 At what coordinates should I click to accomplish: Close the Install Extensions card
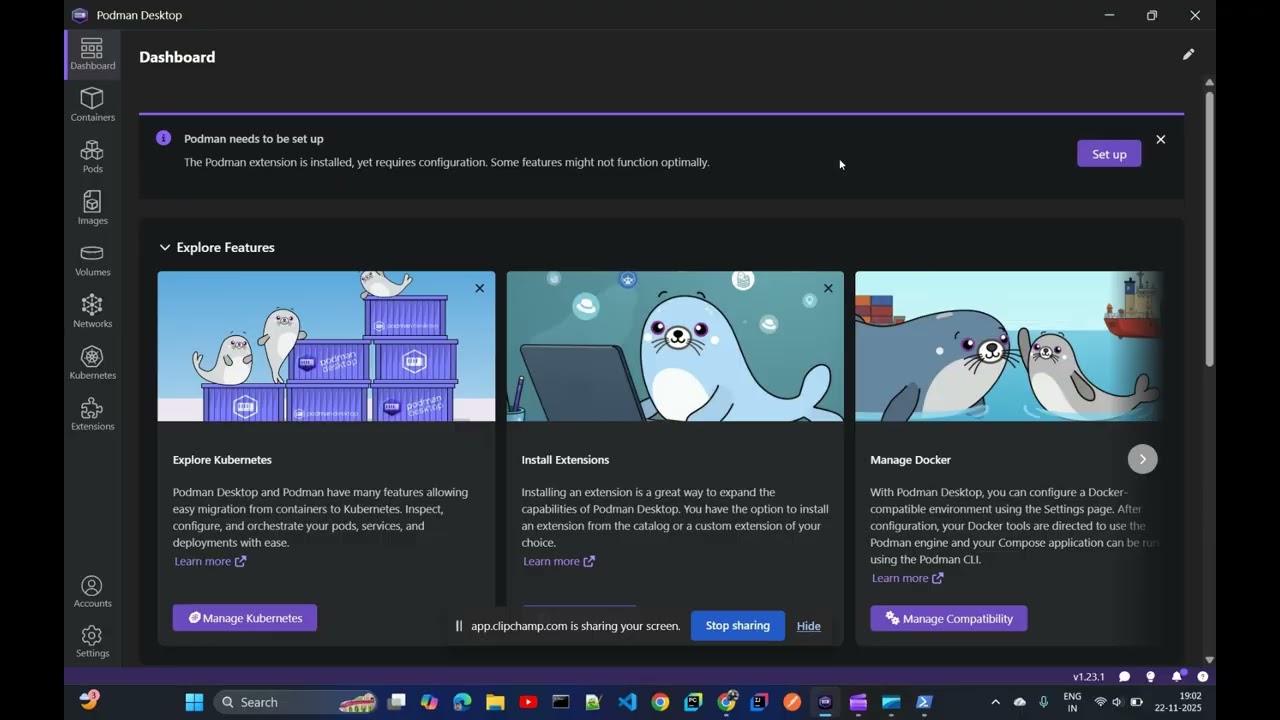[x=828, y=288]
